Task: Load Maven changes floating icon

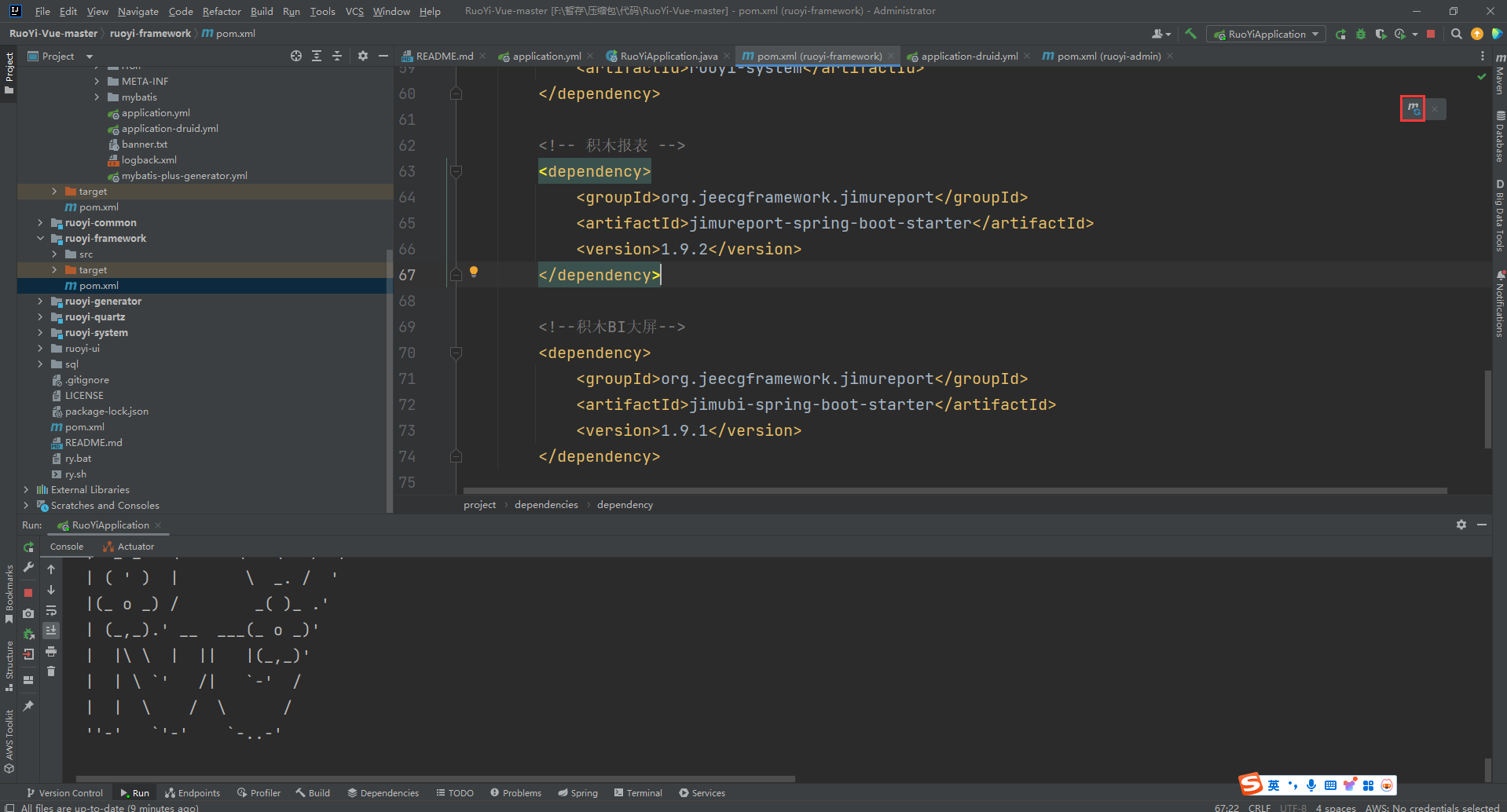Action: click(1413, 108)
